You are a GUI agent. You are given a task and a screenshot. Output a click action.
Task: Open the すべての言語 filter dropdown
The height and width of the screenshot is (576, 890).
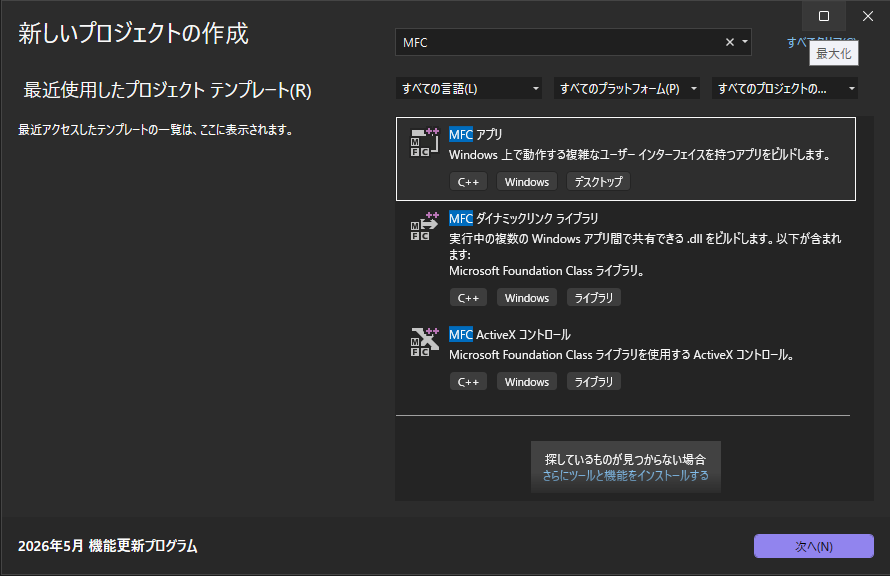(x=468, y=89)
